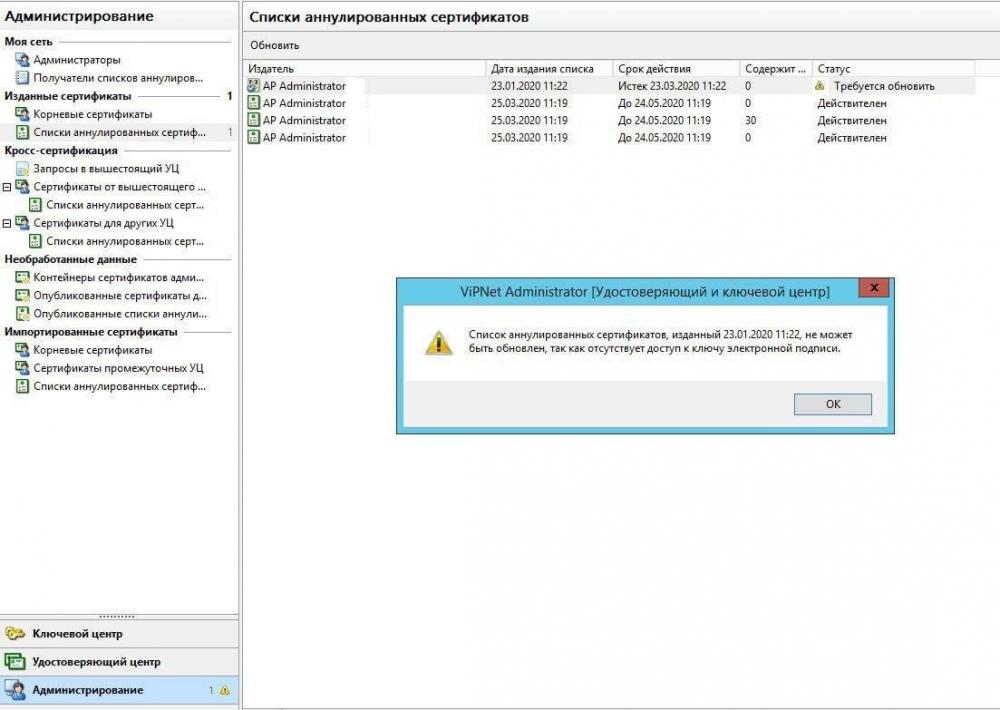Click the Сертификаты для других УЦ icon
This screenshot has width=1000, height=710.
click(22, 223)
